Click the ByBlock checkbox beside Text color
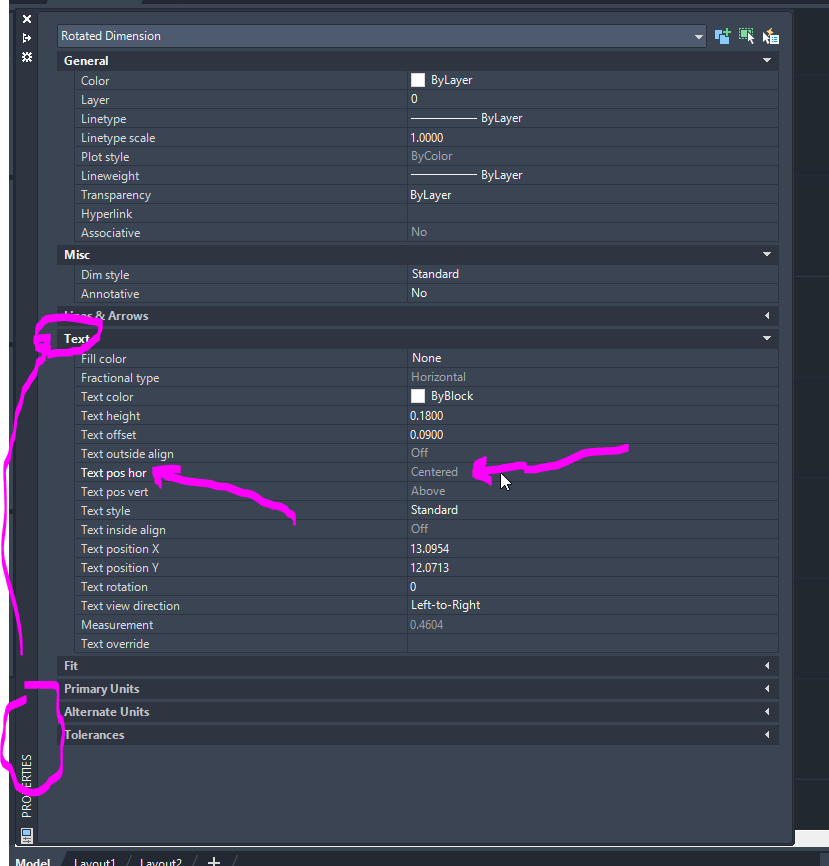829x866 pixels. (x=417, y=396)
